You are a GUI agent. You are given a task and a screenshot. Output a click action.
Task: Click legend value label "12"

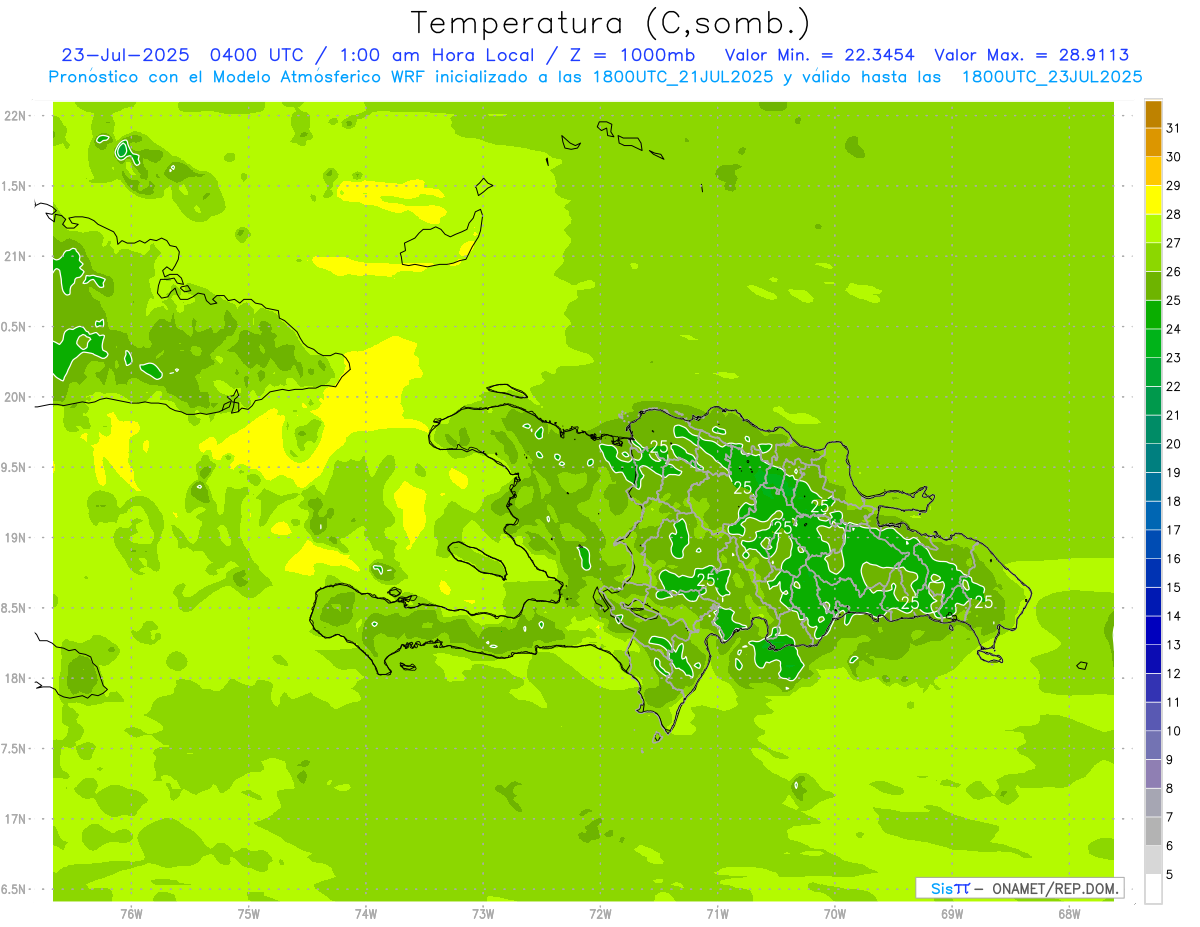click(1173, 674)
